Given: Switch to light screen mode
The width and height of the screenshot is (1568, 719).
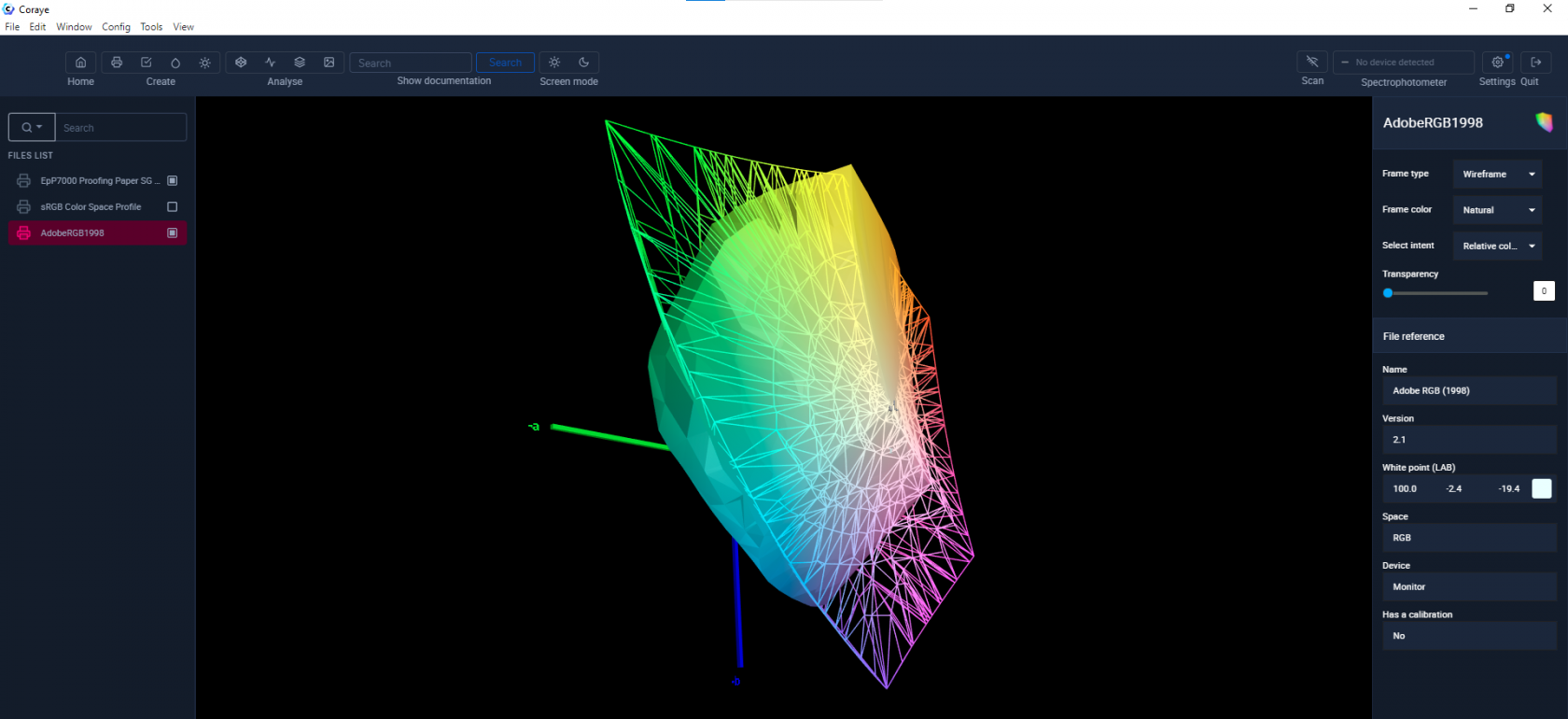Looking at the screenshot, I should tap(554, 63).
